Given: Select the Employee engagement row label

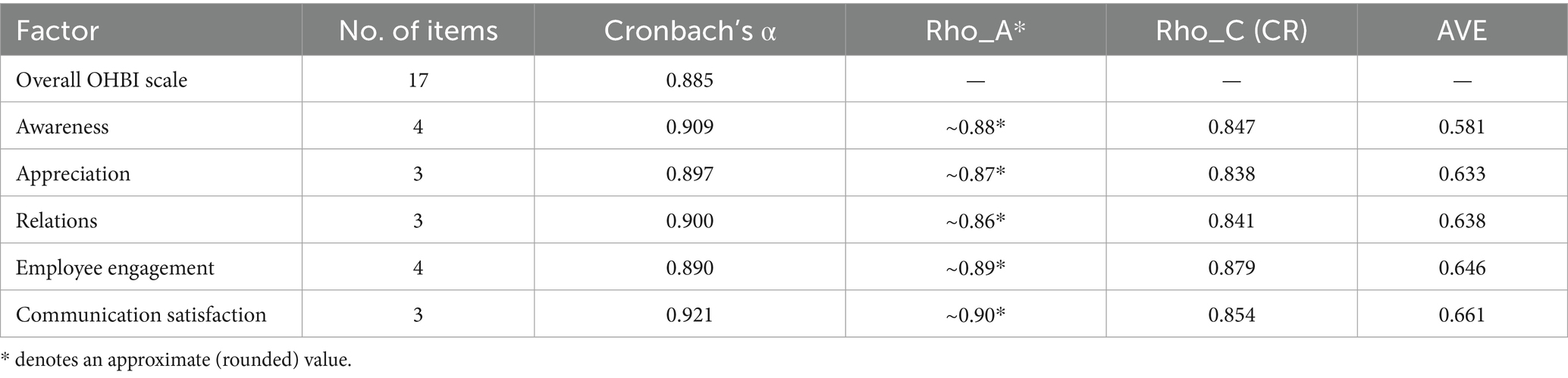Looking at the screenshot, I should click(115, 267).
